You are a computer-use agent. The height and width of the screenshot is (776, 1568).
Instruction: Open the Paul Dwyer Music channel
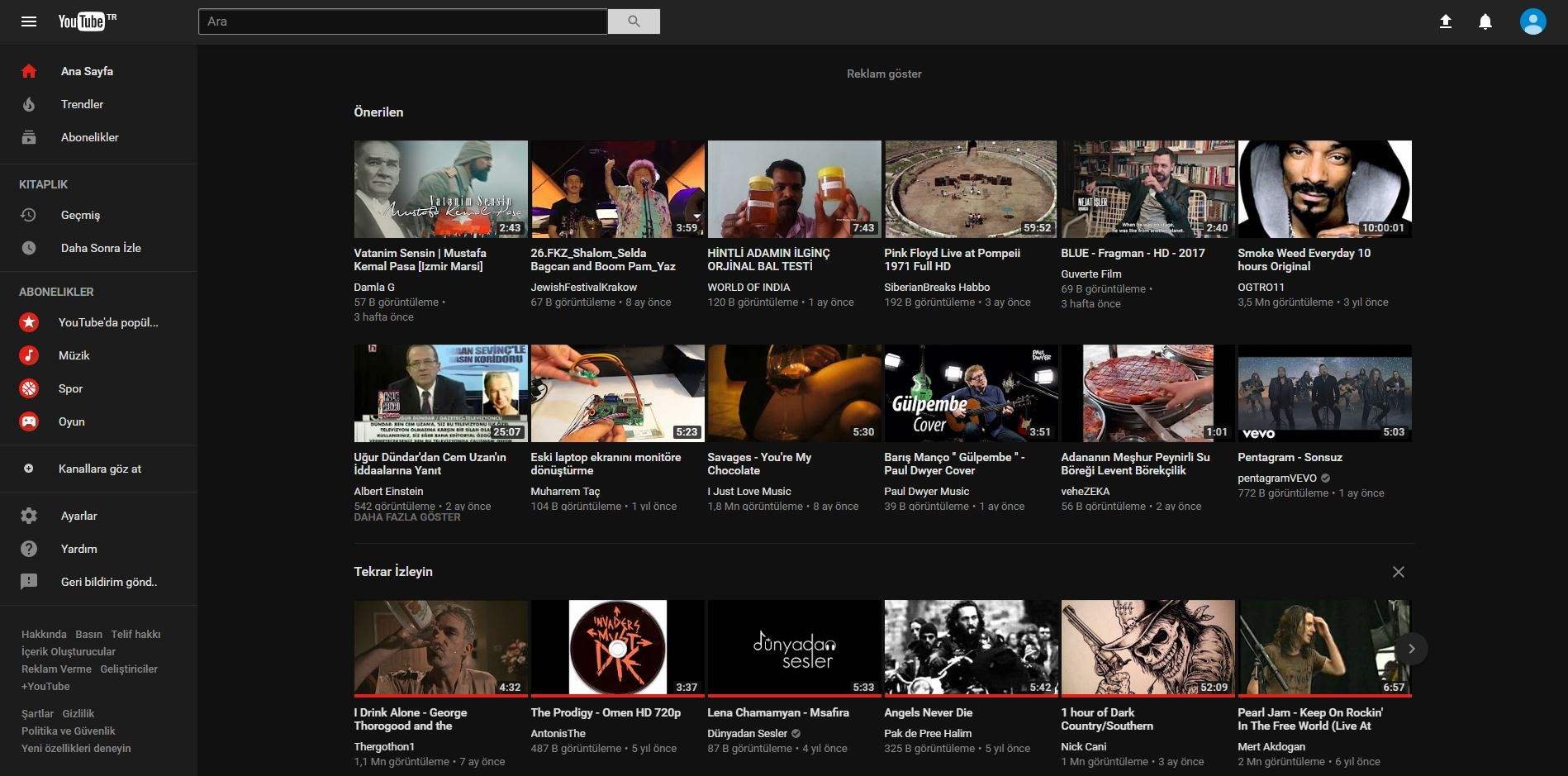(926, 492)
